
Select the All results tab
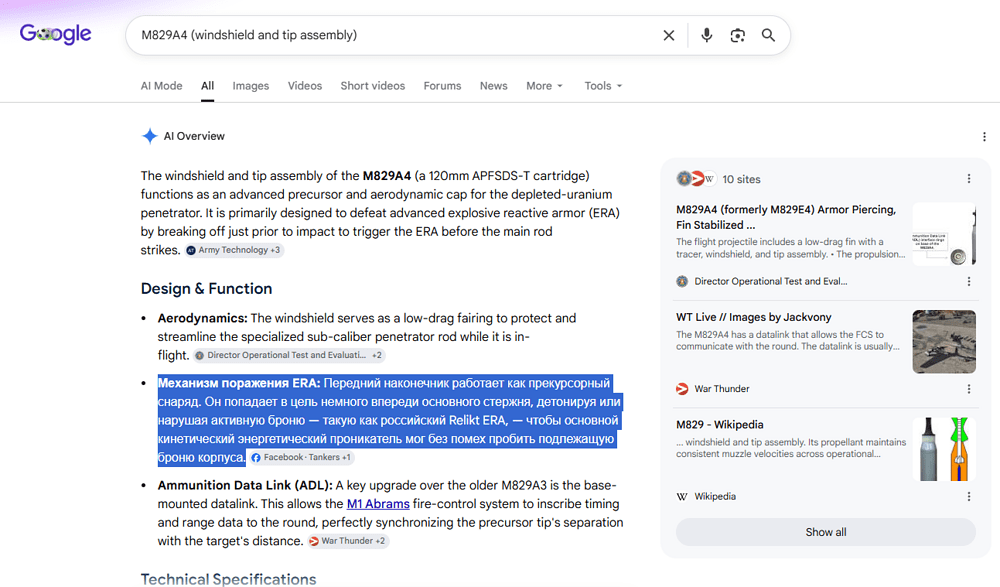point(207,85)
